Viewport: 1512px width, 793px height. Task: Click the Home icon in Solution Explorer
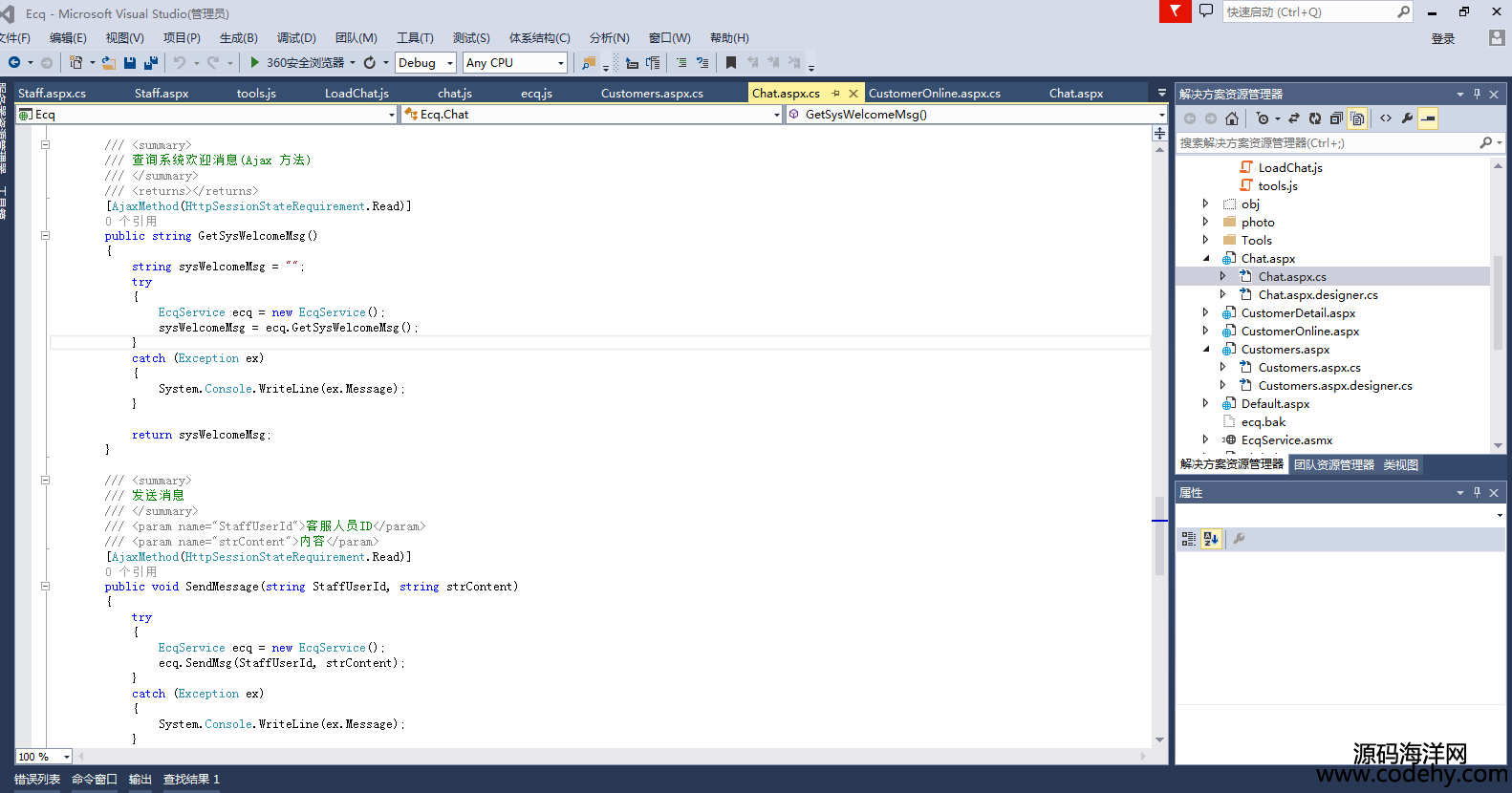coord(1232,118)
